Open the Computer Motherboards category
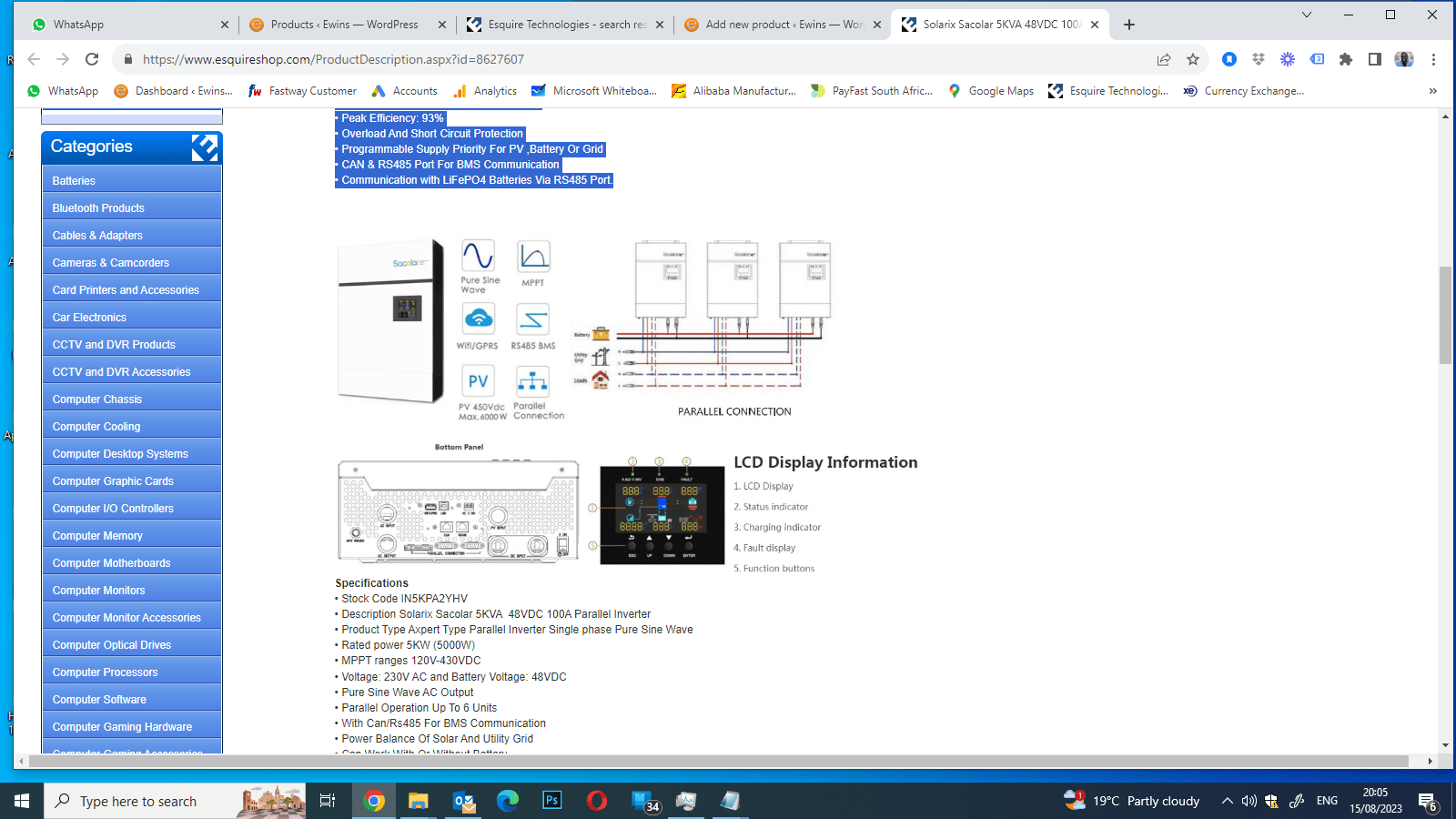Image resolution: width=1456 pixels, height=819 pixels. click(111, 563)
